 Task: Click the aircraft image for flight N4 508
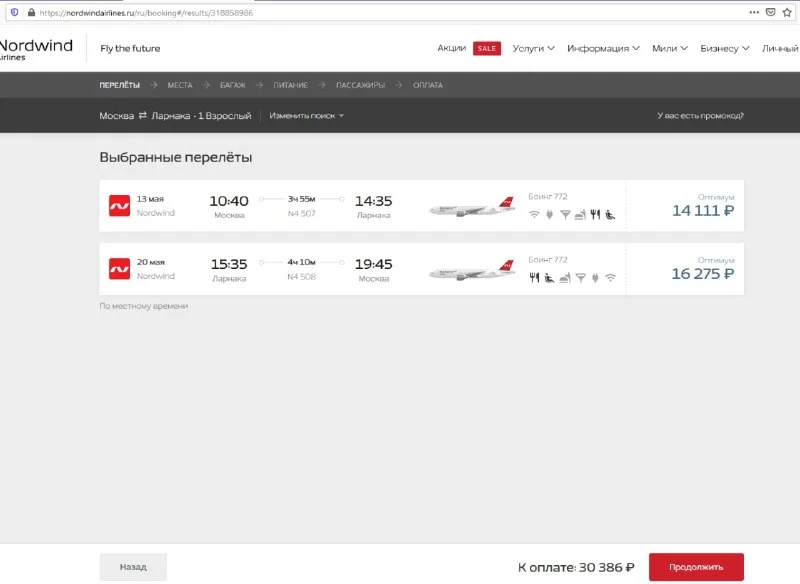[x=471, y=270]
